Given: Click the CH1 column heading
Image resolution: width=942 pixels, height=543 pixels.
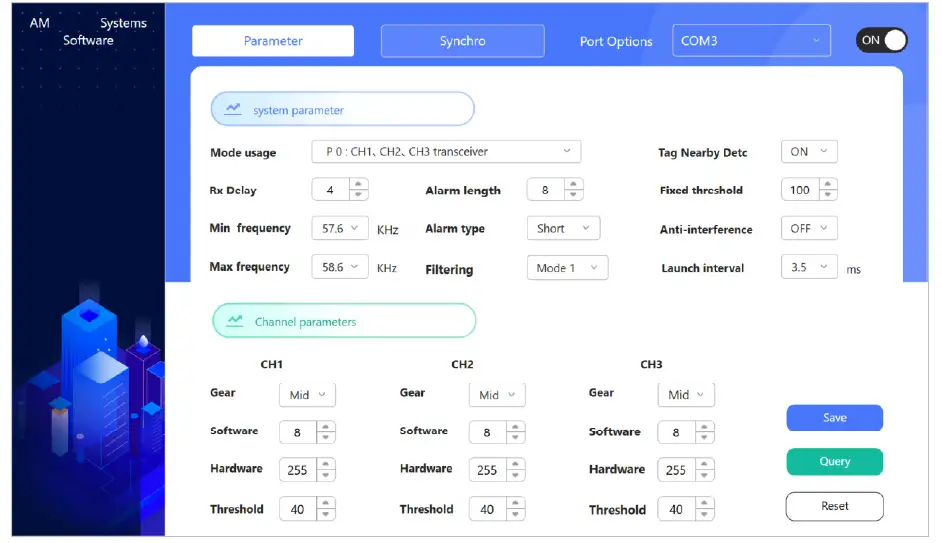Looking at the screenshot, I should [x=272, y=364].
